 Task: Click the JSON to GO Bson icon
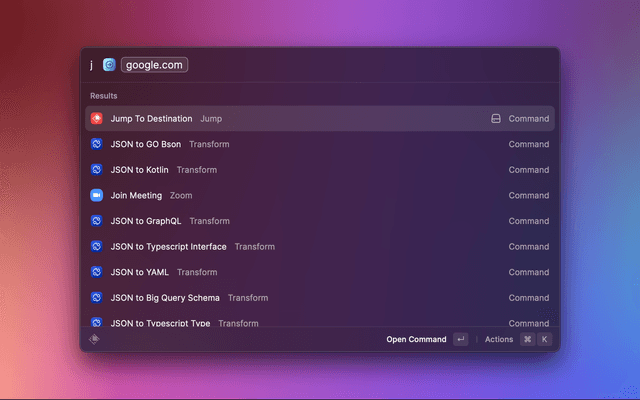pyautogui.click(x=97, y=144)
